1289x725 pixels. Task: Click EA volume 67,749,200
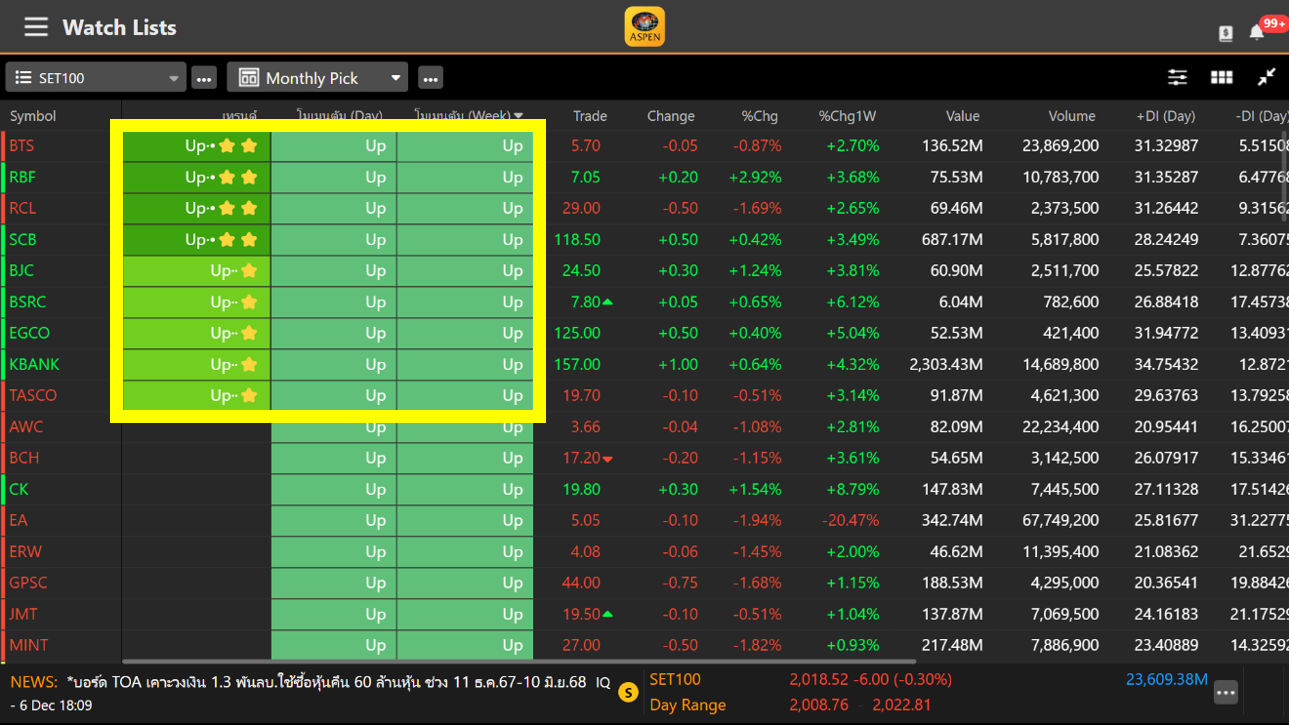tap(1060, 520)
